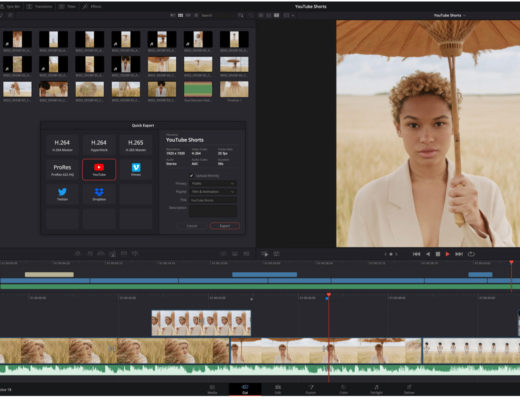Select the green solid color clip thumbnail

pos(198,89)
